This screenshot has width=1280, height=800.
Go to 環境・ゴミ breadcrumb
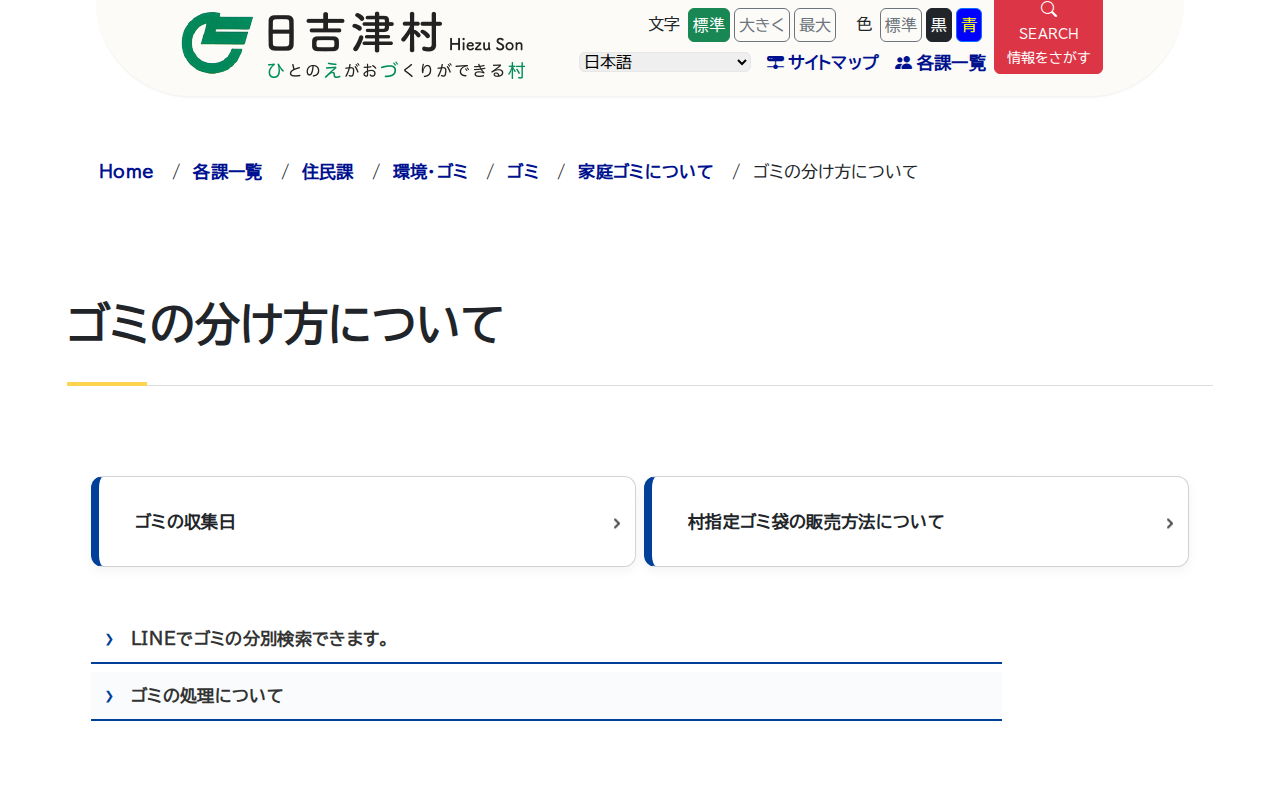tap(430, 171)
